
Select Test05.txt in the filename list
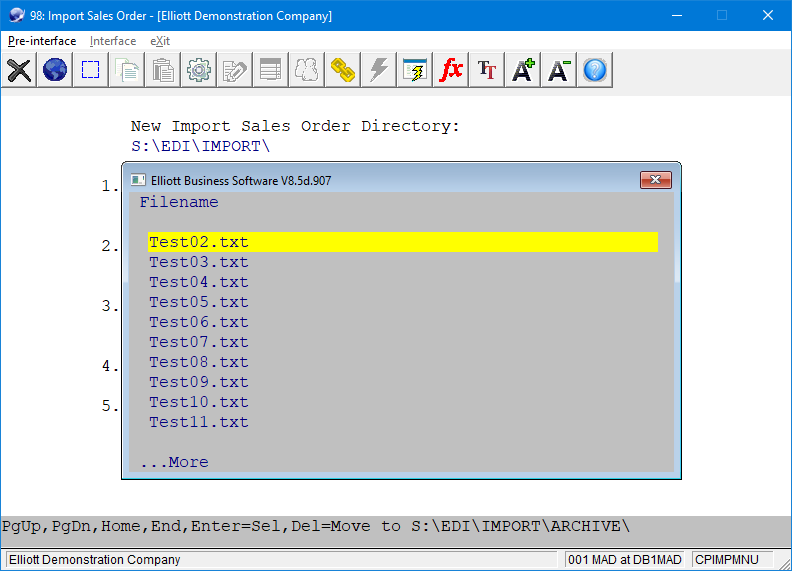point(199,302)
